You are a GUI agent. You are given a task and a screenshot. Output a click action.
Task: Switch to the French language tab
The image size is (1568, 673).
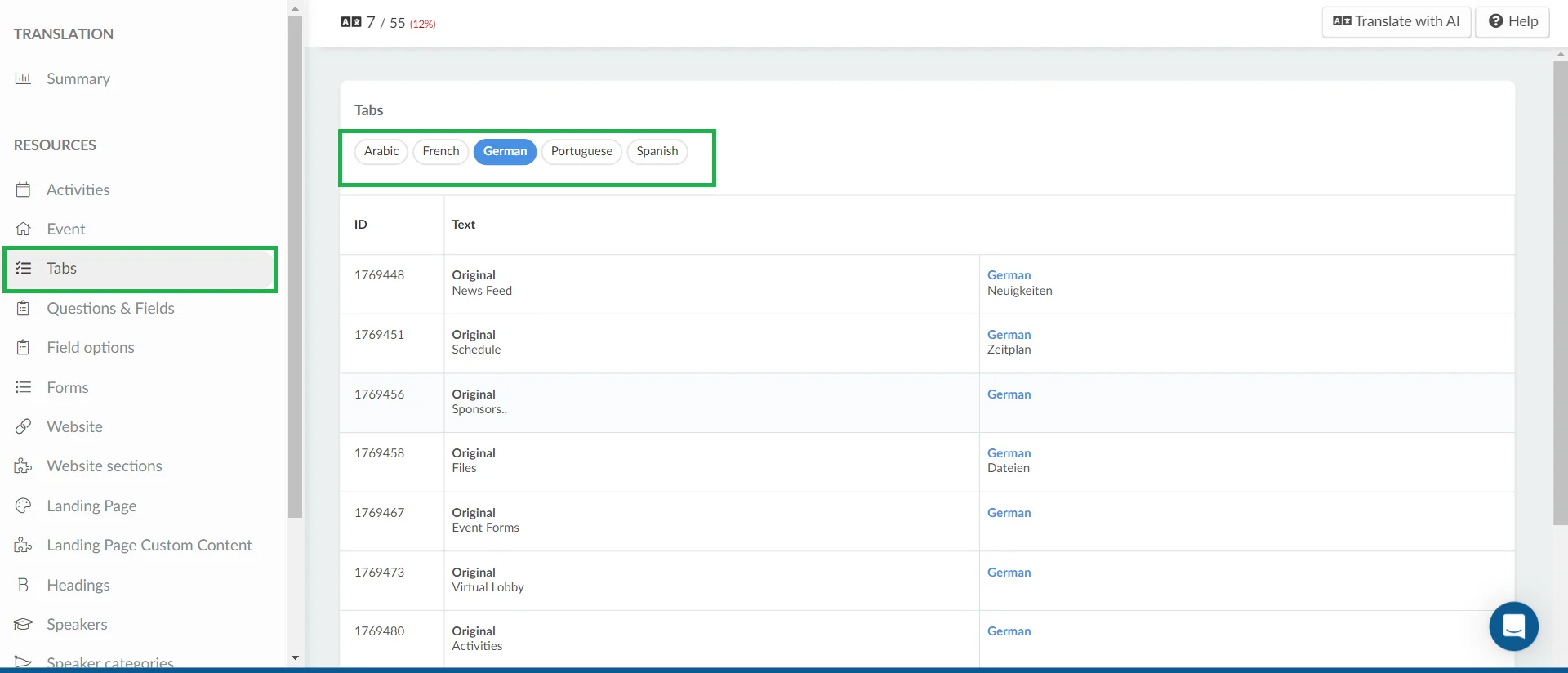click(441, 151)
